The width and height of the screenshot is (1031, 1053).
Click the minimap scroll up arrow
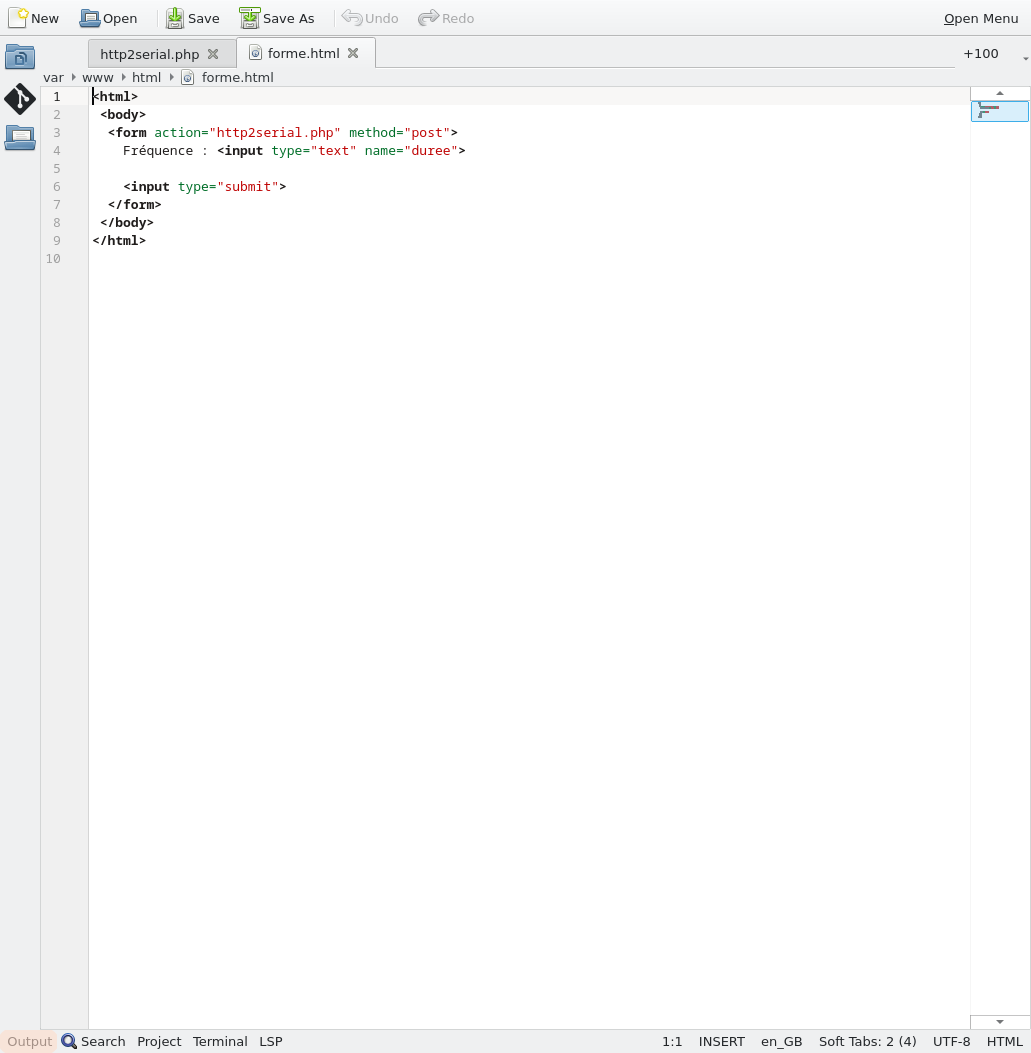[x=999, y=93]
